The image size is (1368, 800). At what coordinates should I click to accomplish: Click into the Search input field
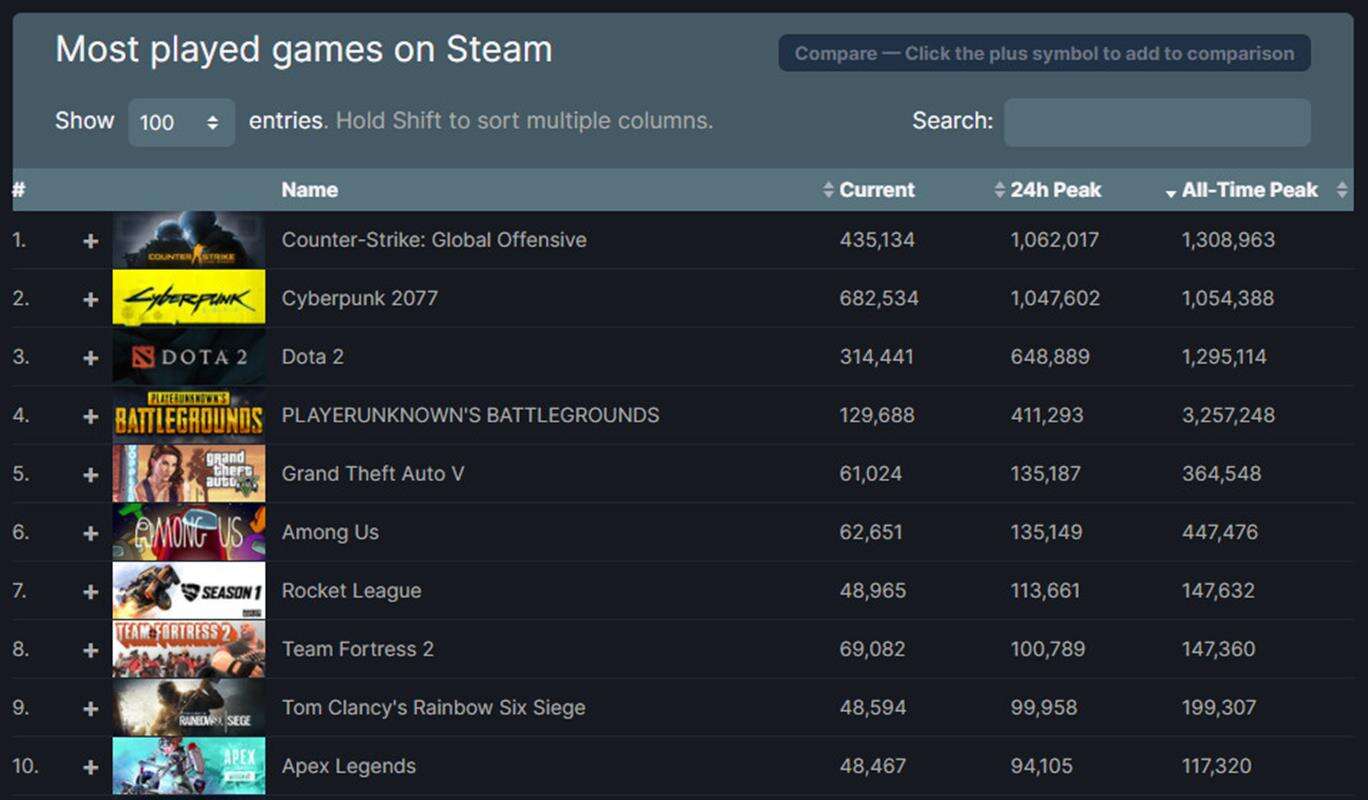click(1156, 122)
